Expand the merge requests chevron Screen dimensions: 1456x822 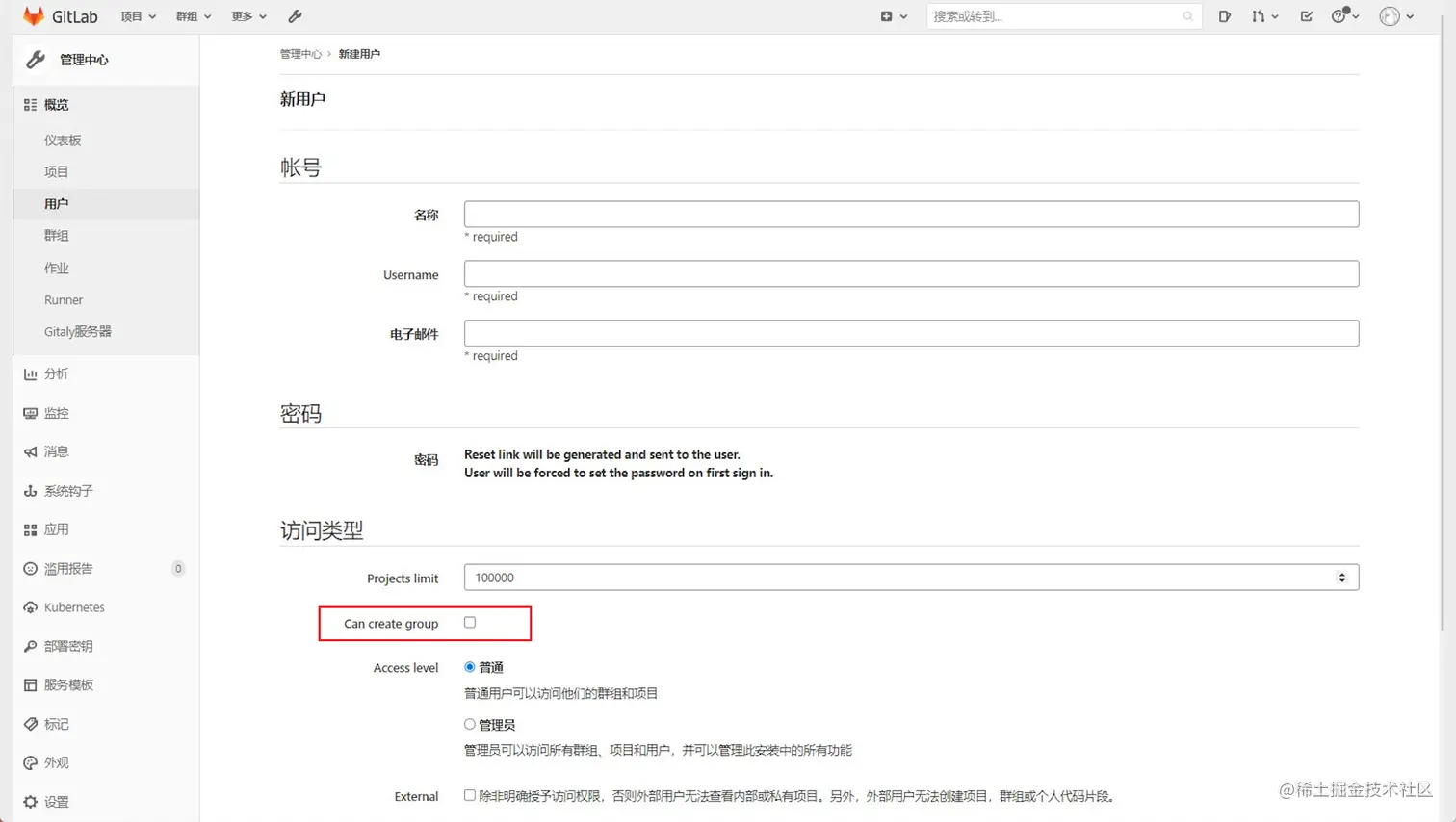click(1275, 16)
